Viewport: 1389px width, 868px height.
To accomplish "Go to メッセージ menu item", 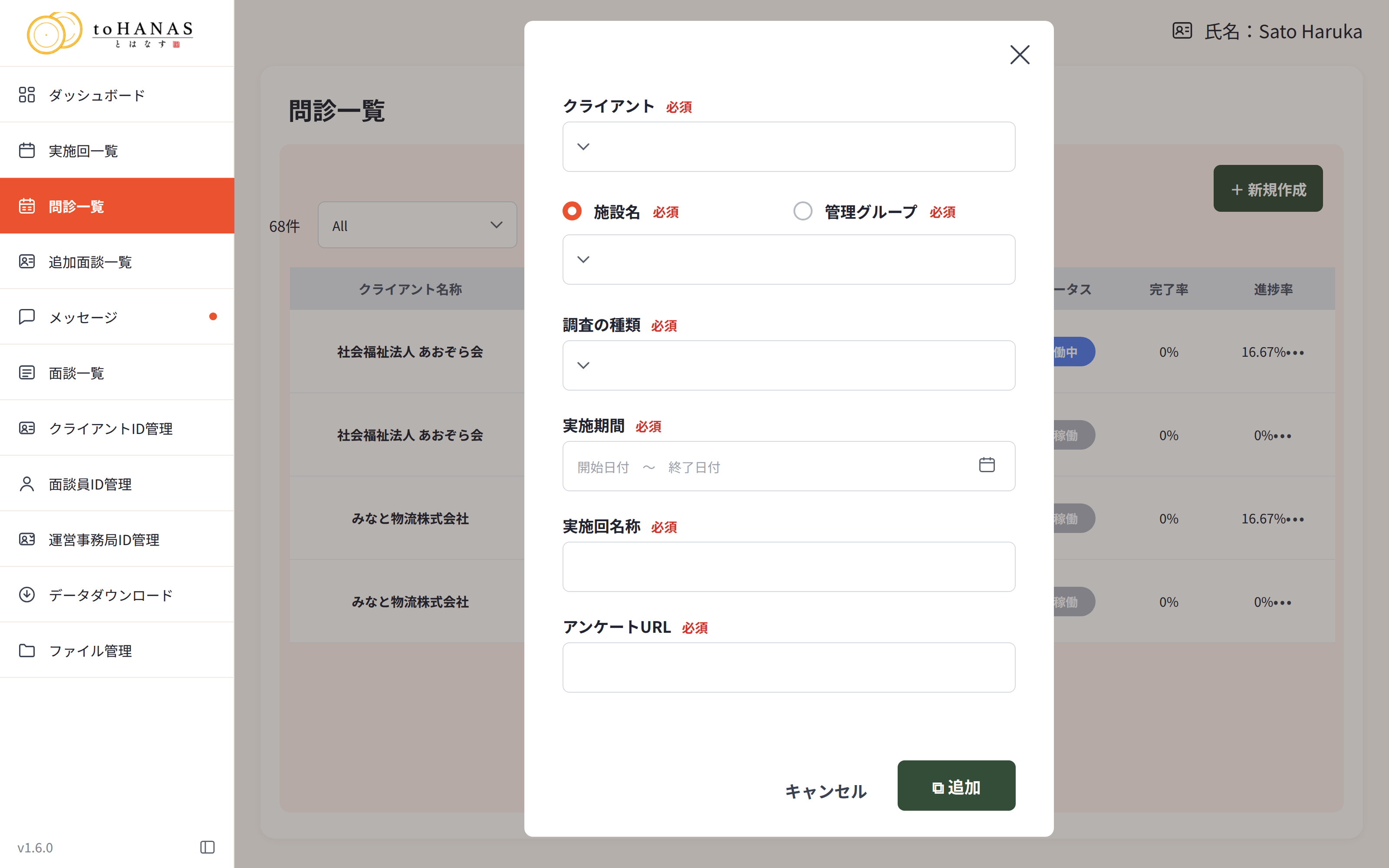I will pyautogui.click(x=117, y=317).
